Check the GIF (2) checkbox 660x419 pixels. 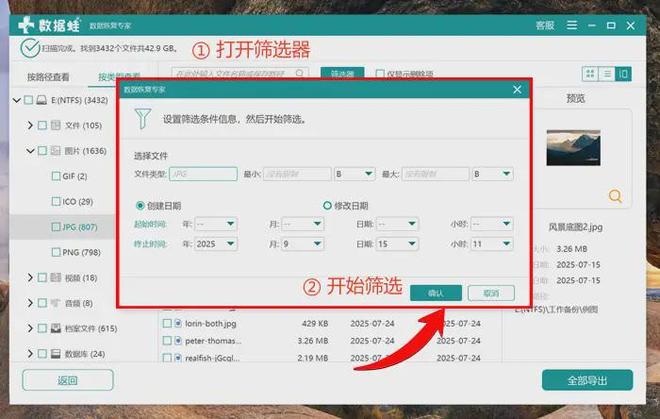pyautogui.click(x=56, y=176)
